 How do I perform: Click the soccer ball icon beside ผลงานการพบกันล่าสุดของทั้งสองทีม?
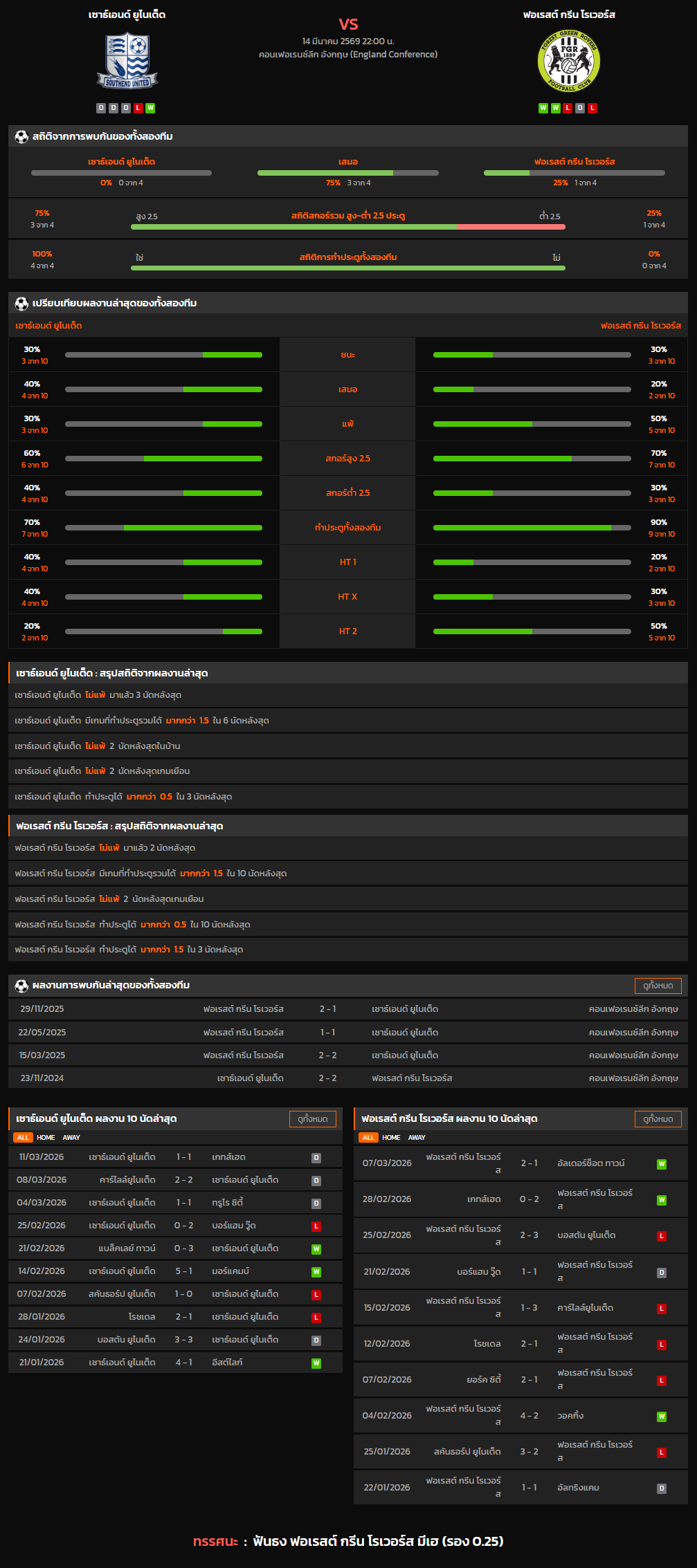point(21,986)
